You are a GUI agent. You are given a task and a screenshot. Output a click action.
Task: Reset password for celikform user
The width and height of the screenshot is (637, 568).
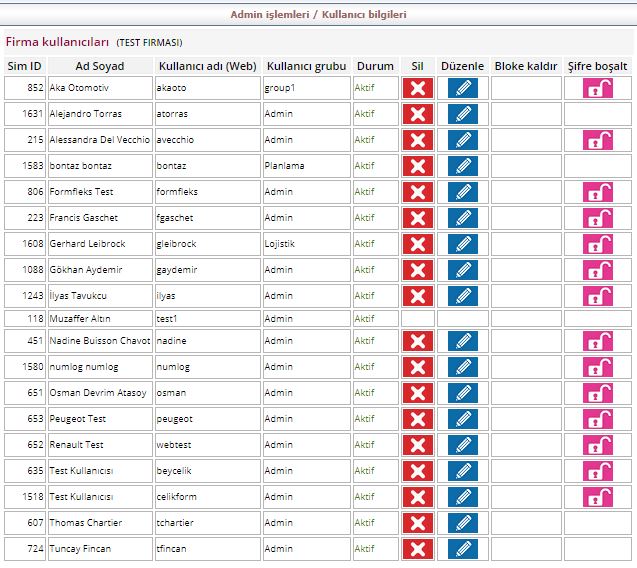(x=597, y=497)
